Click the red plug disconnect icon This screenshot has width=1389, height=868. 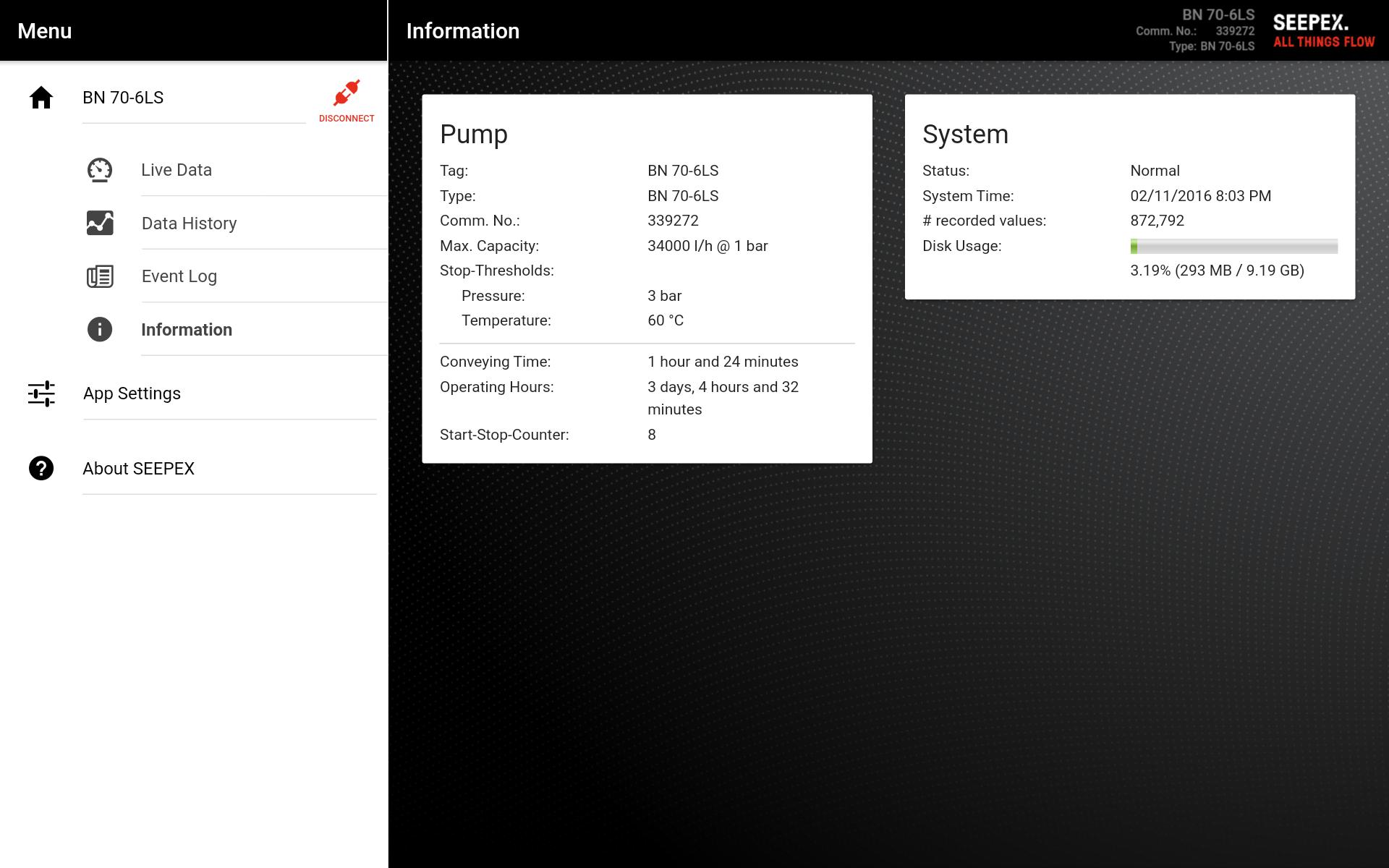pyautogui.click(x=347, y=93)
